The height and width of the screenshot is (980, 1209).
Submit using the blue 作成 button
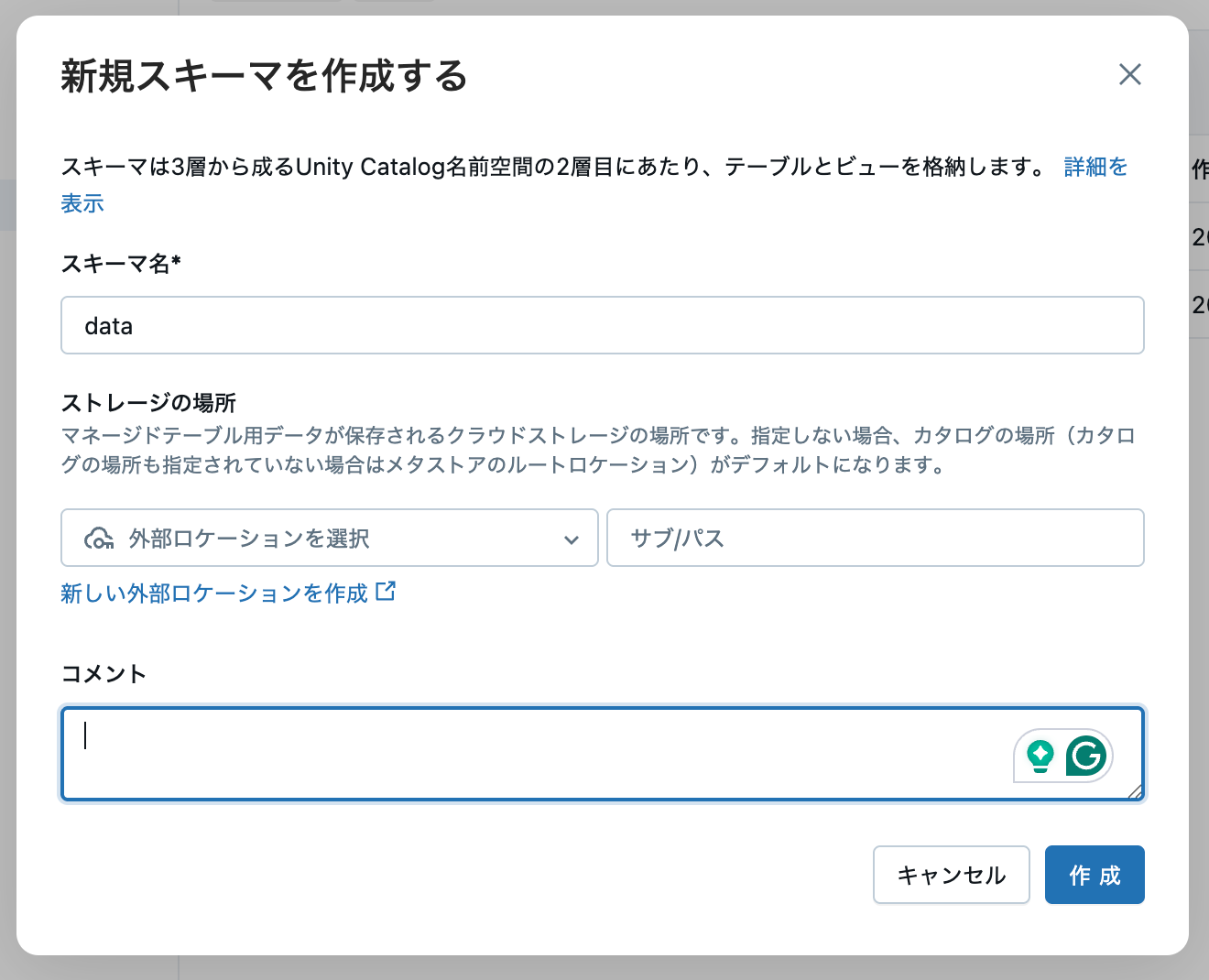point(1095,875)
